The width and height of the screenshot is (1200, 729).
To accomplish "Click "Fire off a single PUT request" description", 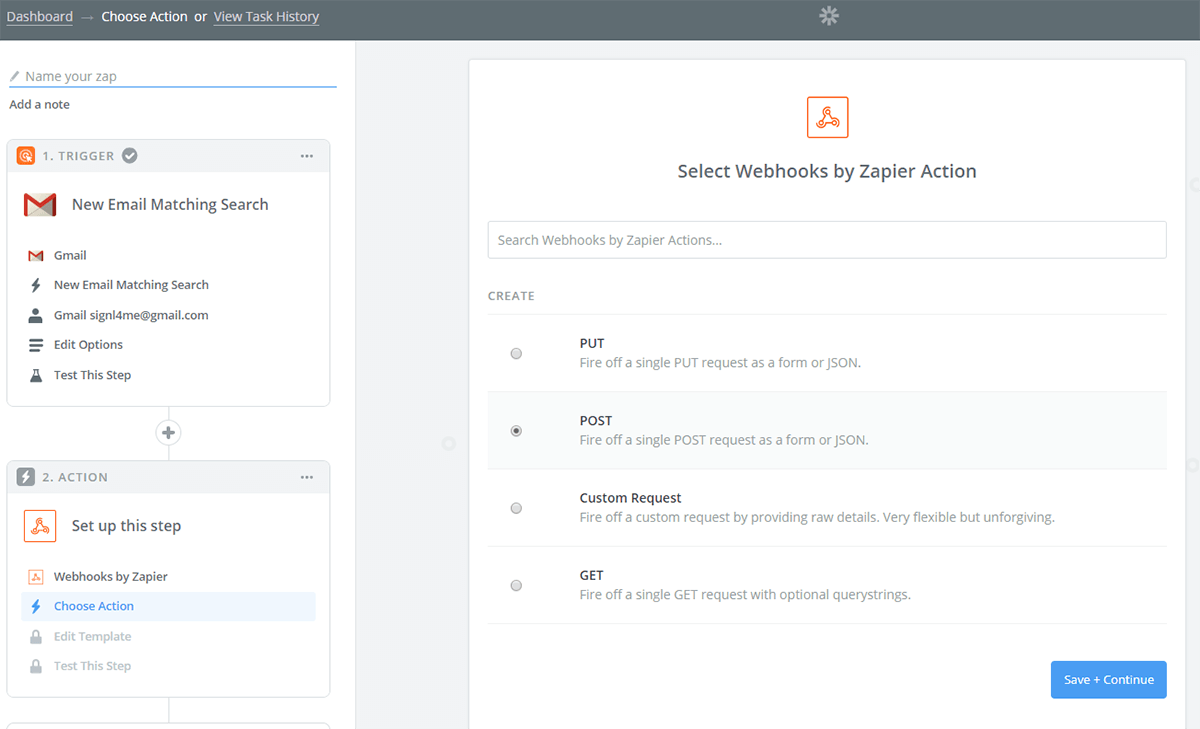I will pos(720,363).
